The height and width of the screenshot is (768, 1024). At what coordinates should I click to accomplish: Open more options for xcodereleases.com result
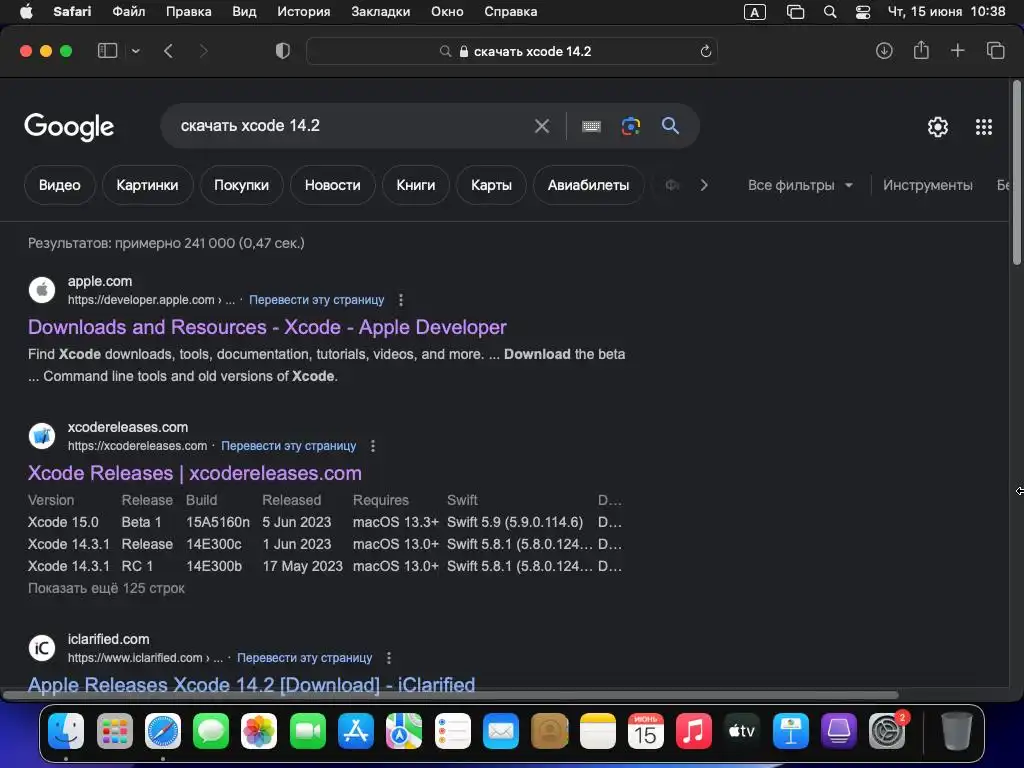373,446
